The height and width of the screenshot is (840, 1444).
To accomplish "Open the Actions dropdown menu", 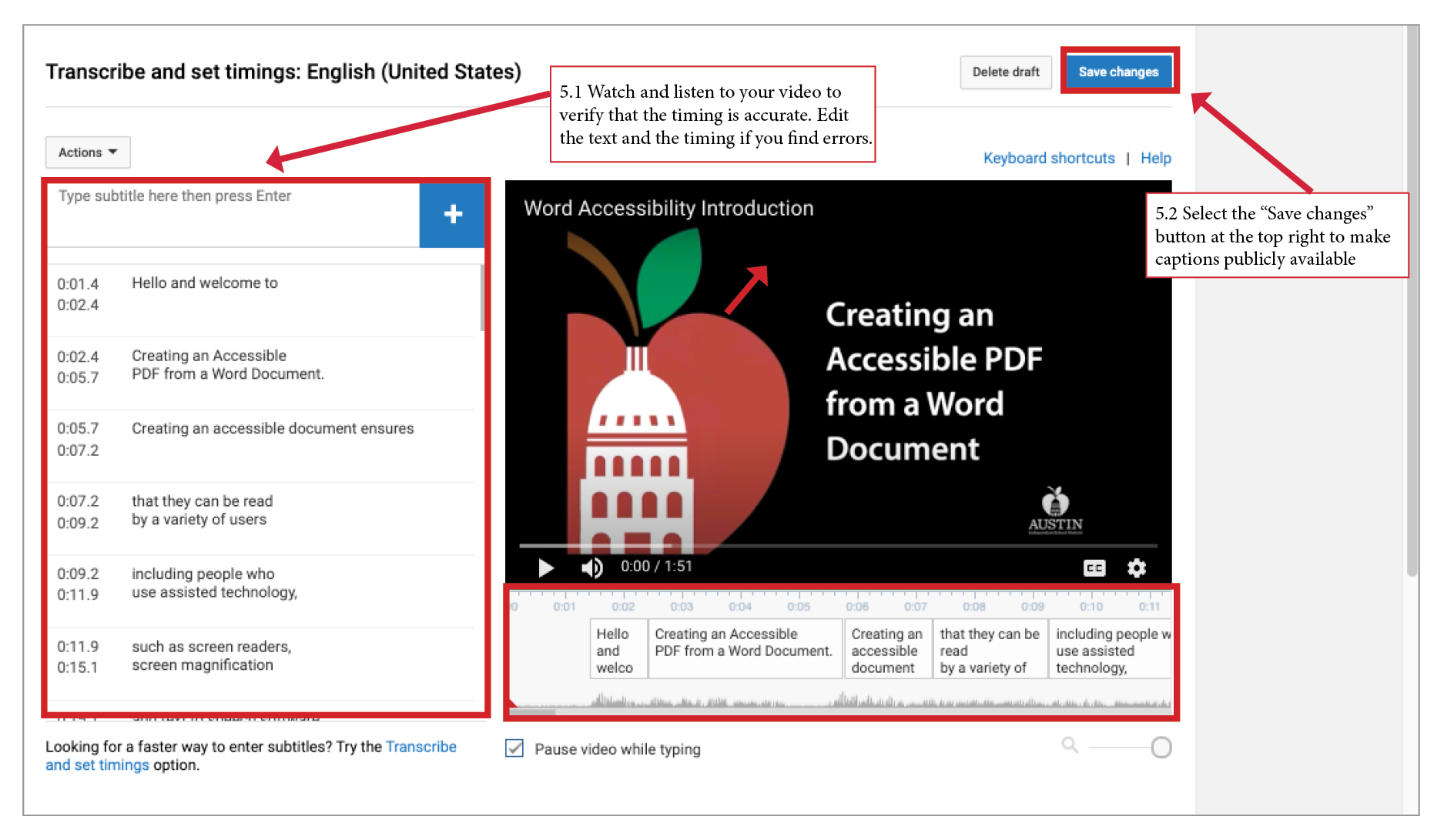I will point(88,152).
